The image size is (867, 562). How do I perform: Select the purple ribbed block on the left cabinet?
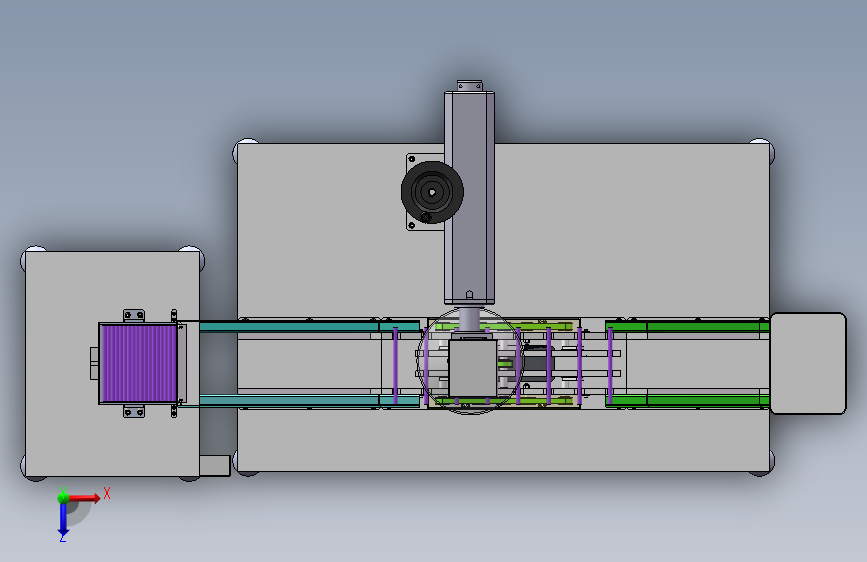(139, 363)
